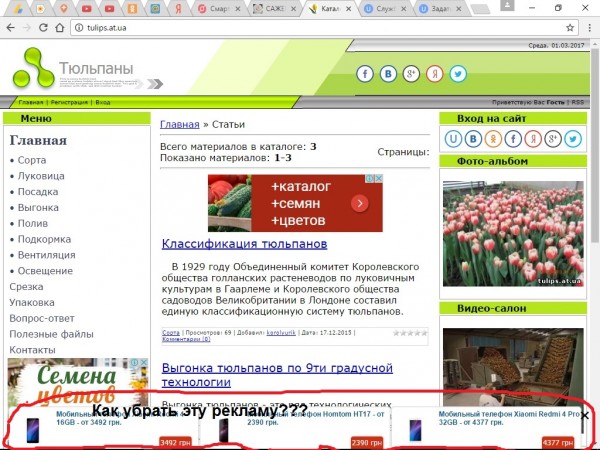Open Сорта in left menu
This screenshot has width=600, height=450.
pyautogui.click(x=32, y=160)
